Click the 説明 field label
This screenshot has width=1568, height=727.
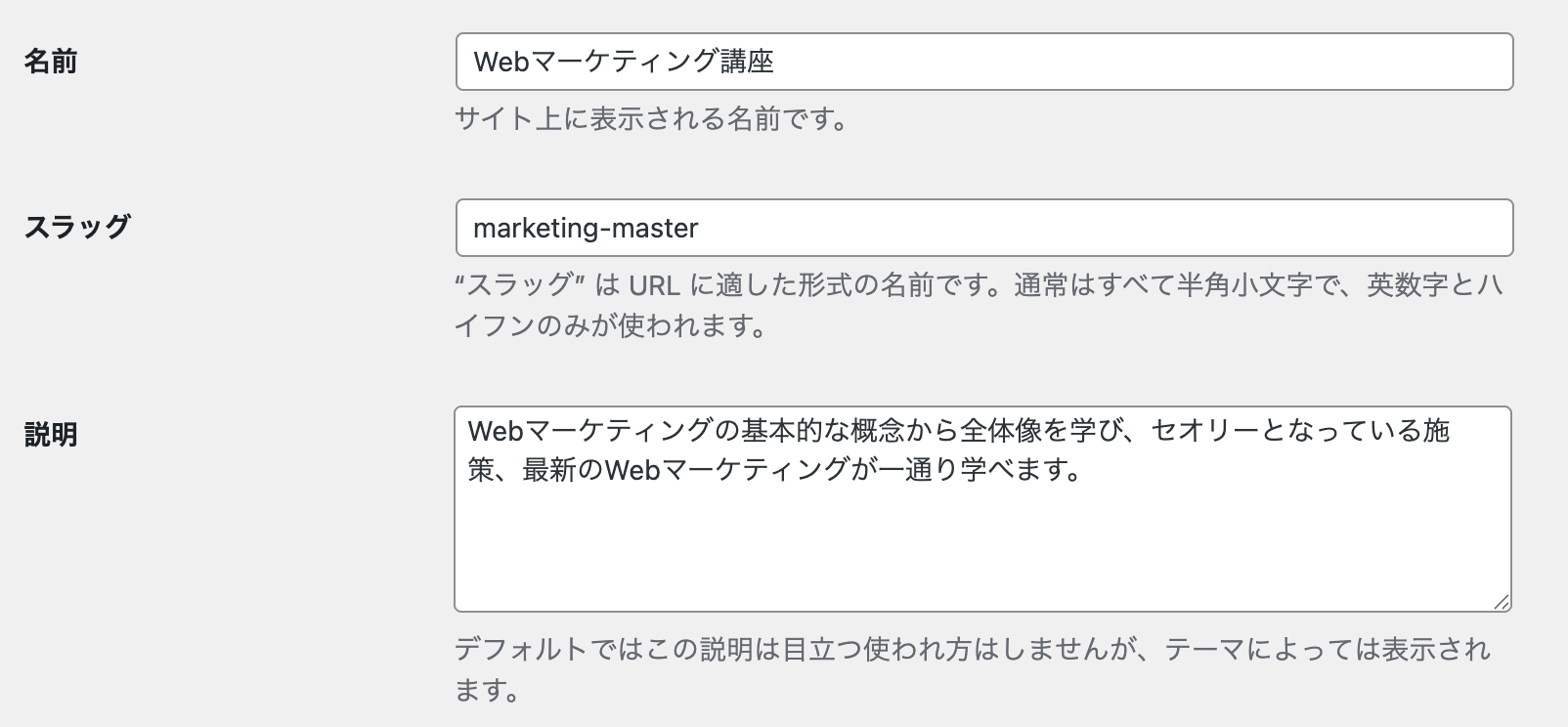coord(51,435)
